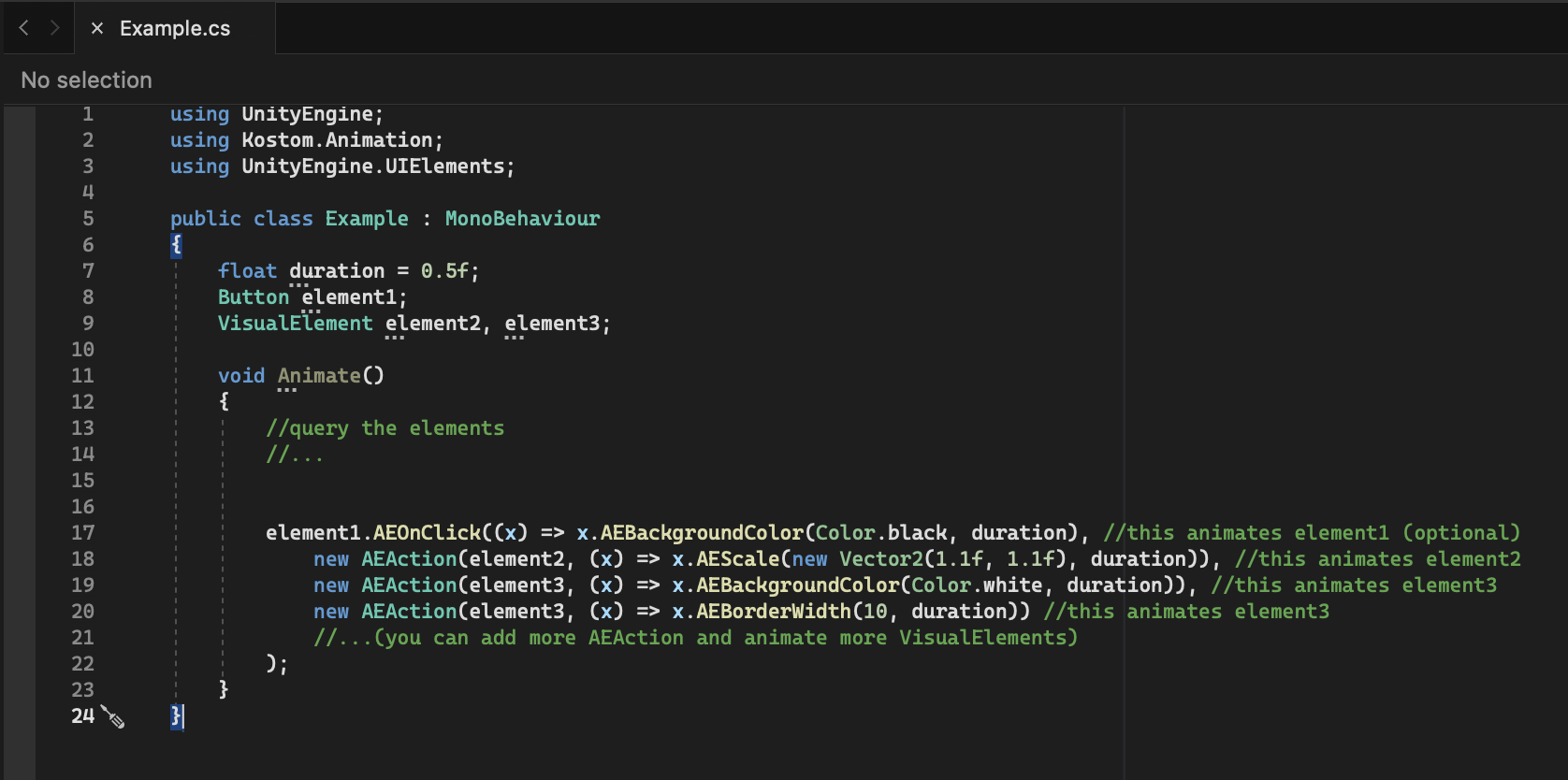Click the Kostom.Animation namespace in using statement
The image size is (1568, 780).
pos(338,139)
